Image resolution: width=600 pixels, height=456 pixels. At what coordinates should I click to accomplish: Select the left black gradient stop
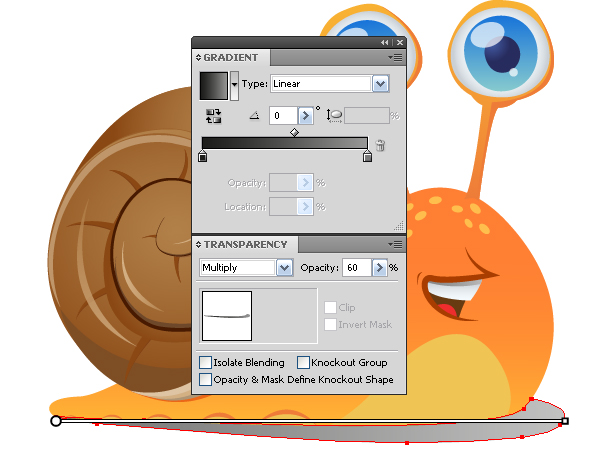[203, 156]
